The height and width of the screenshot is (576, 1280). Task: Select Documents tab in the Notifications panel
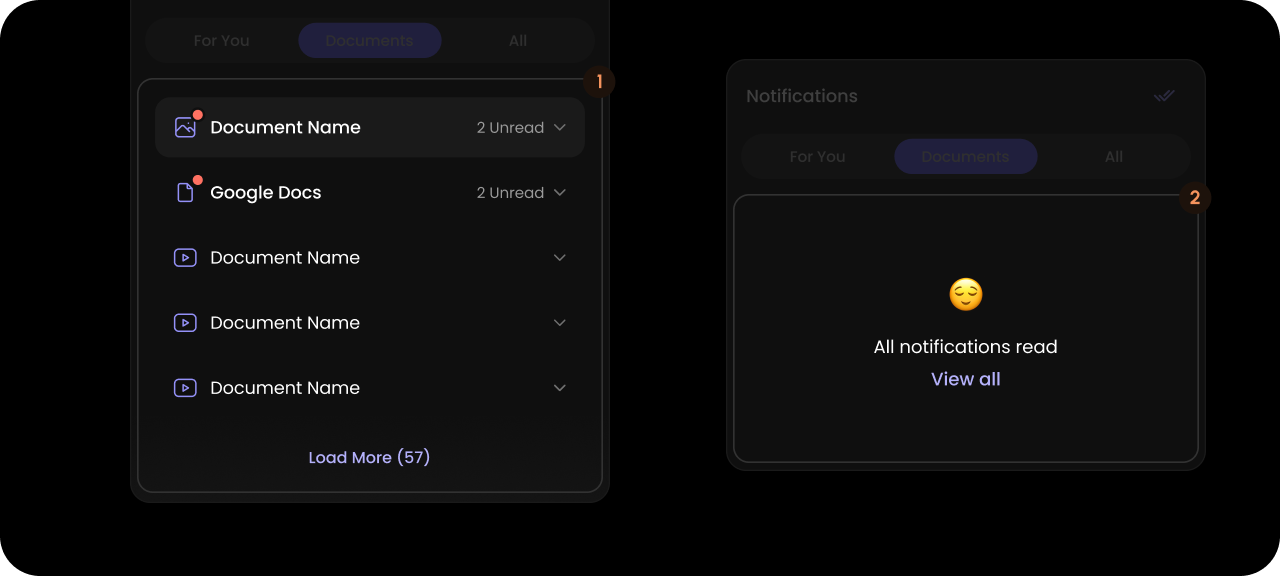coord(966,157)
